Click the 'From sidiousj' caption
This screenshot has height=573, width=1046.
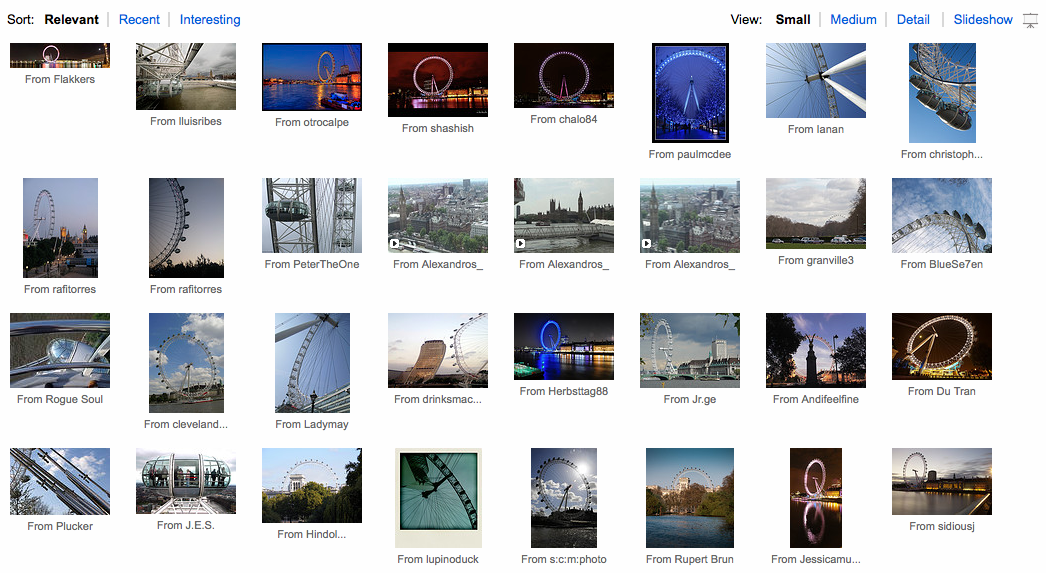point(942,526)
